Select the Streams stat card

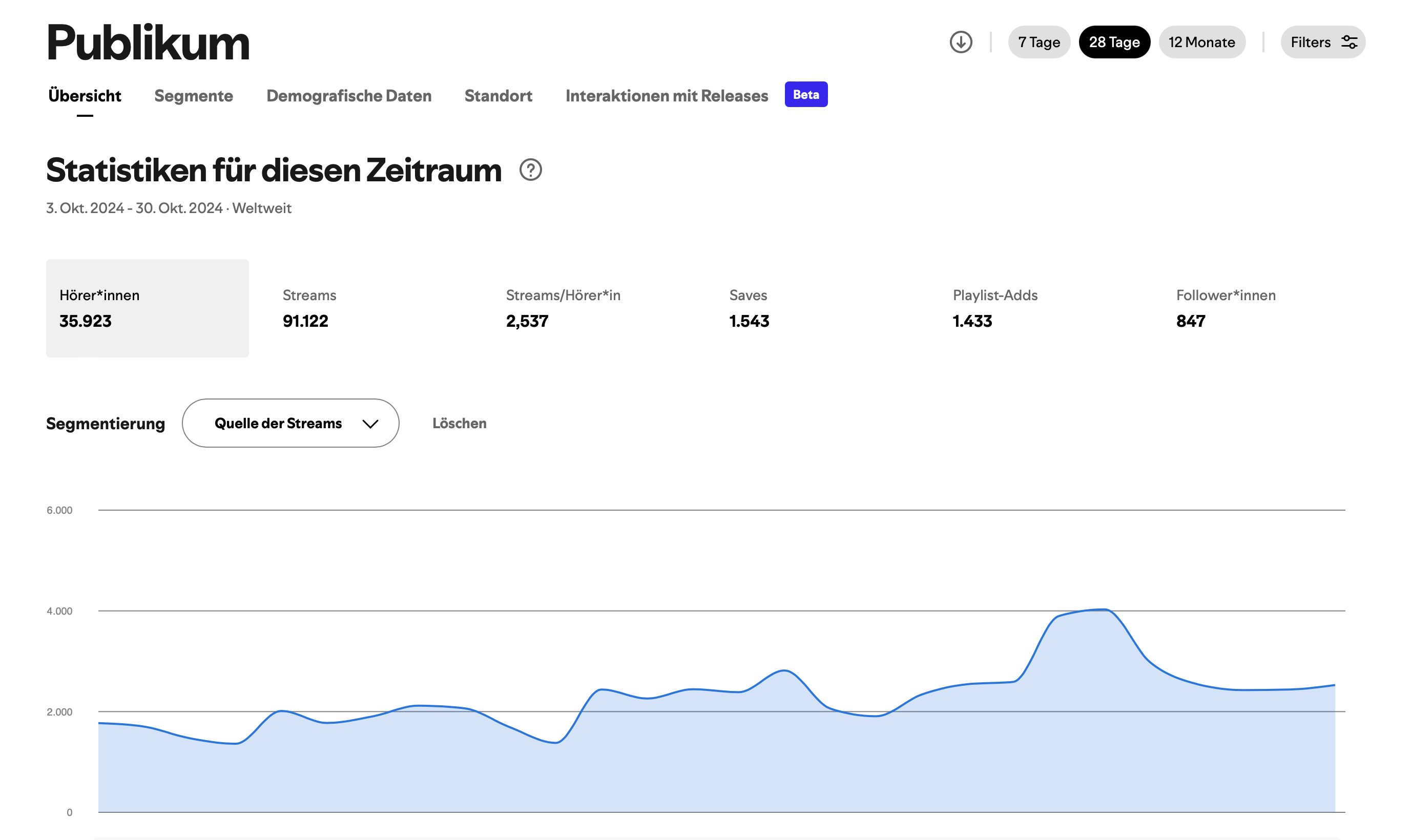coord(308,308)
